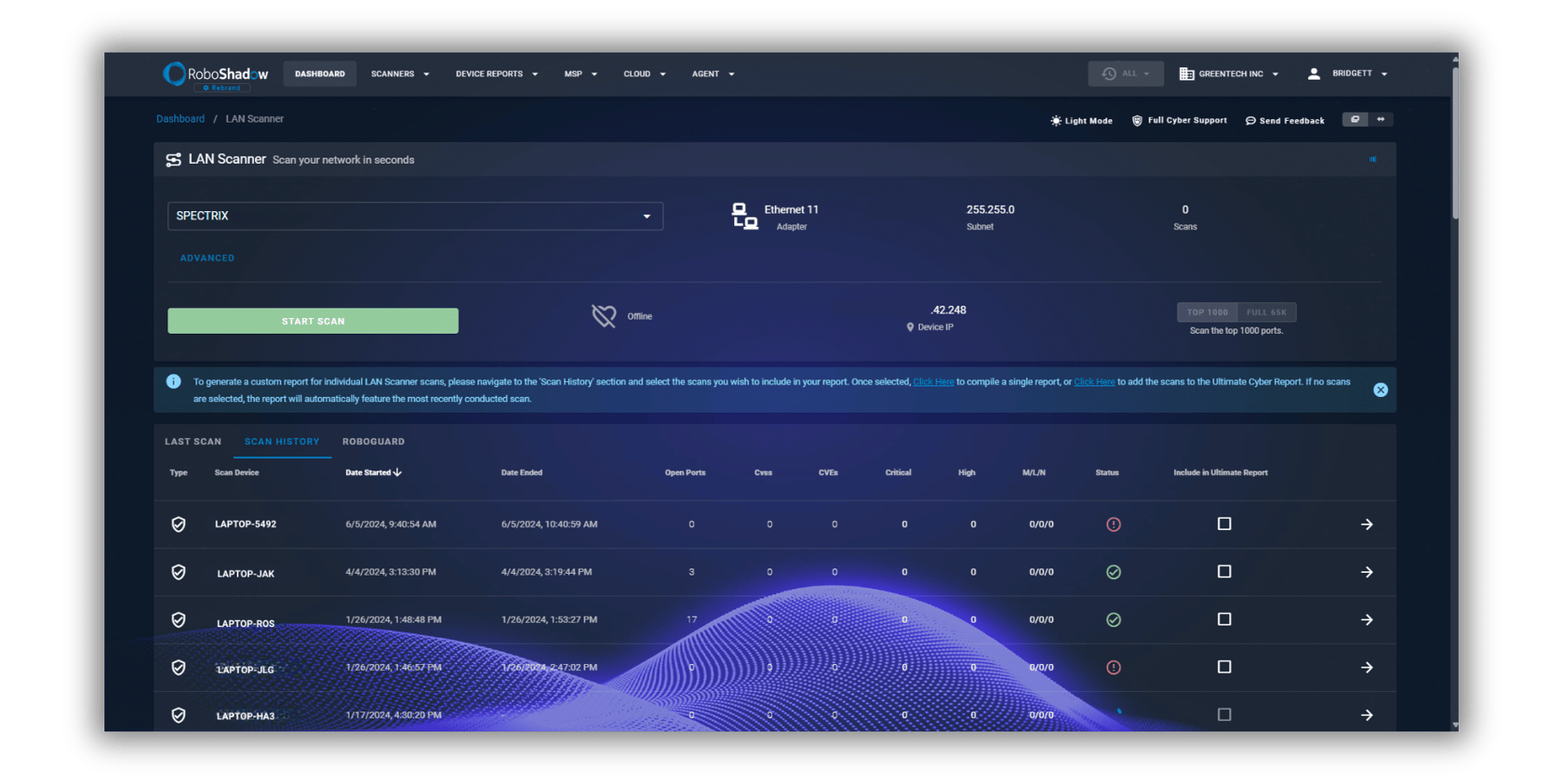Switch to the RoboGuard tab
The width and height of the screenshot is (1563, 784).
click(373, 441)
